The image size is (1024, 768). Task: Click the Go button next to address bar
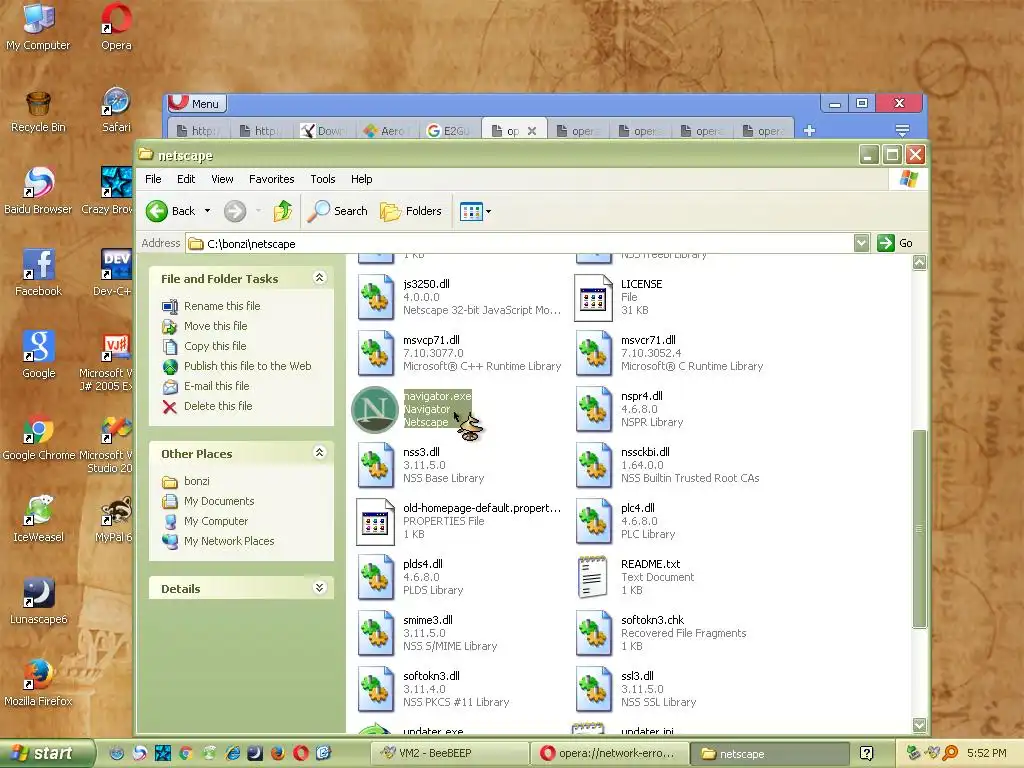(895, 243)
